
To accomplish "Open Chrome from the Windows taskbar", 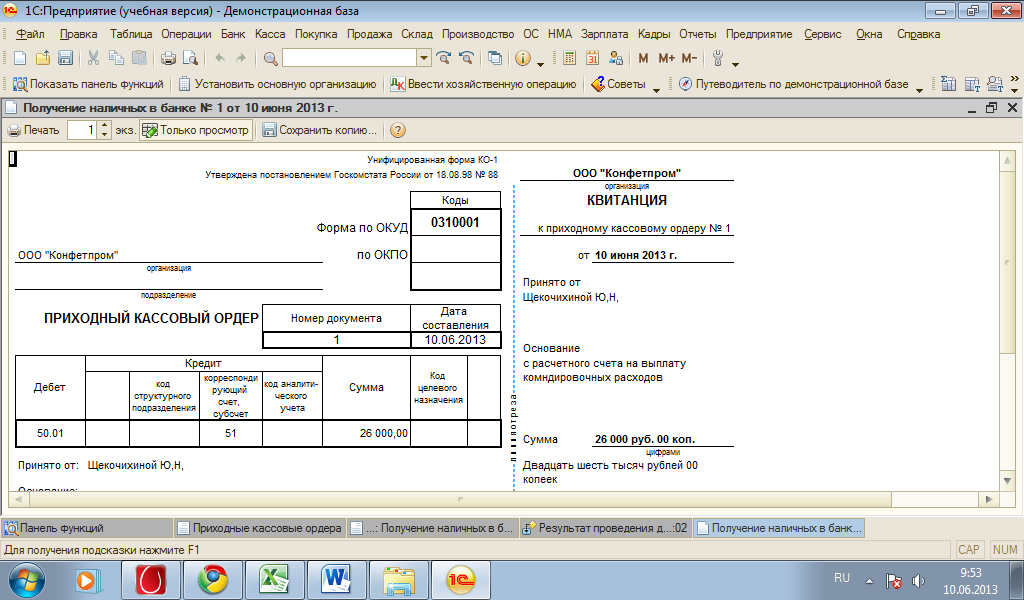I will (x=212, y=580).
